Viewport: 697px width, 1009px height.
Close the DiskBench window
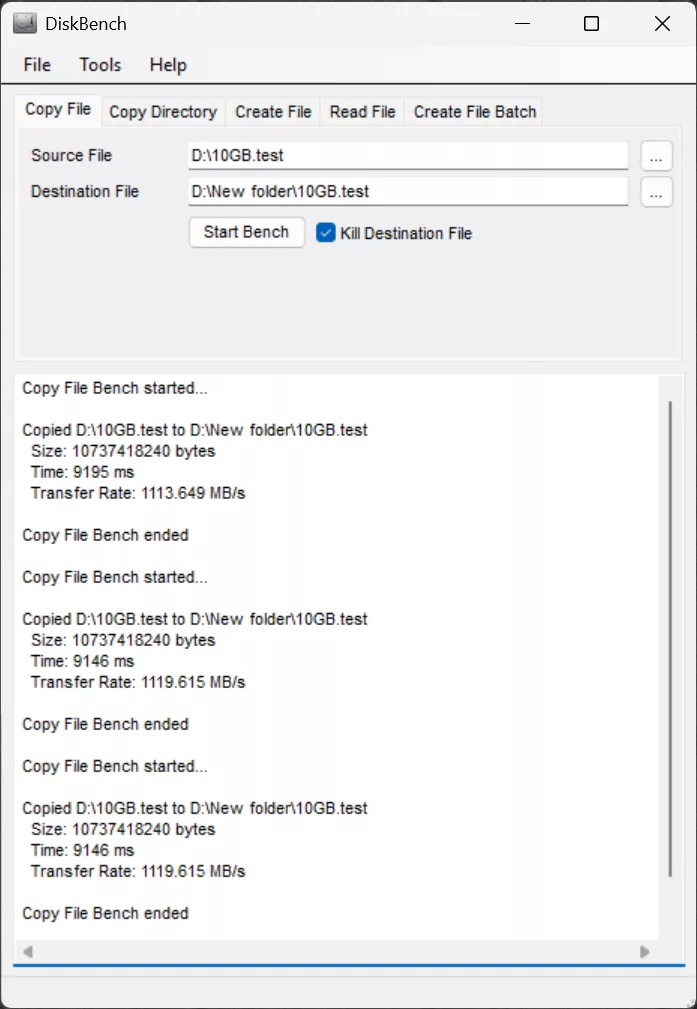pos(662,24)
